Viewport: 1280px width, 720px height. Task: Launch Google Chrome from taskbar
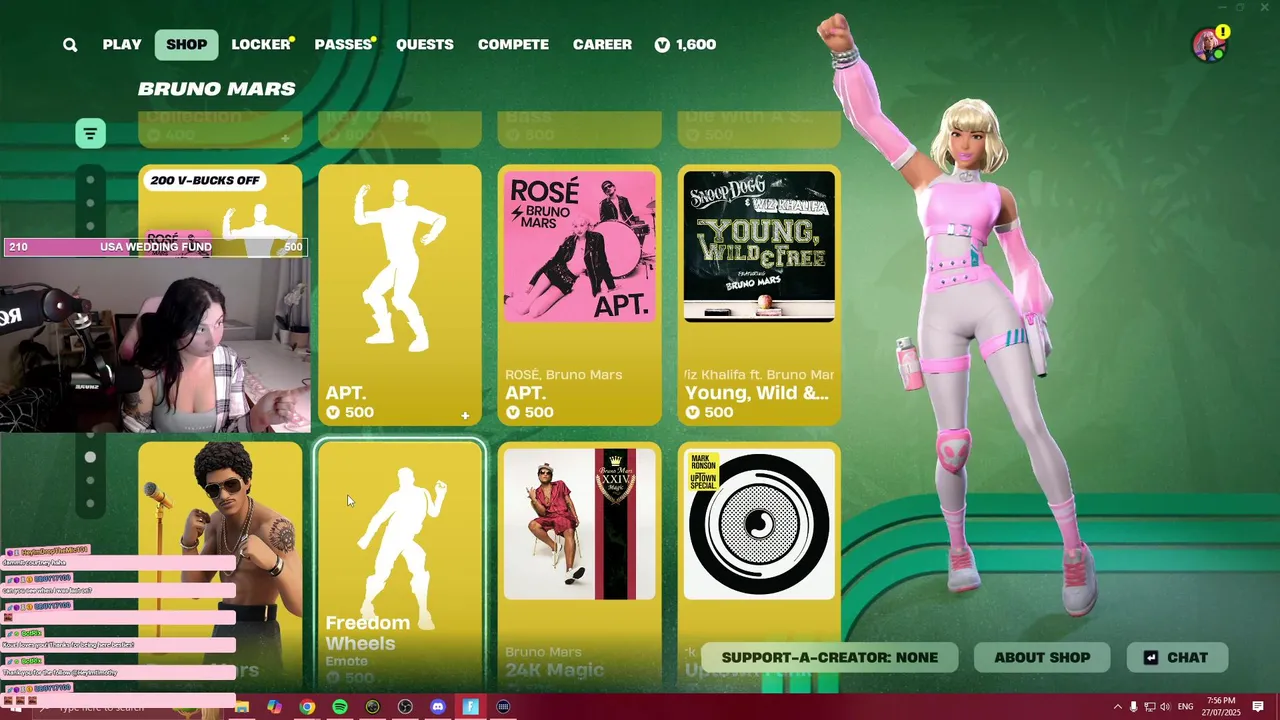[x=307, y=707]
